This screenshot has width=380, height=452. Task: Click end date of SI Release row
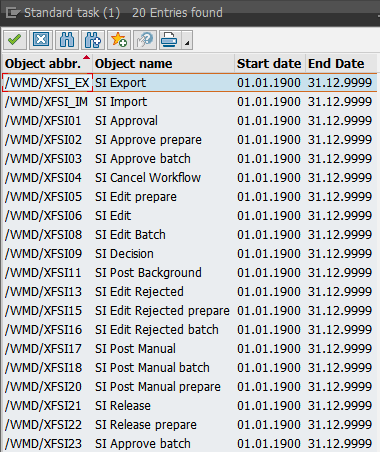click(x=340, y=406)
